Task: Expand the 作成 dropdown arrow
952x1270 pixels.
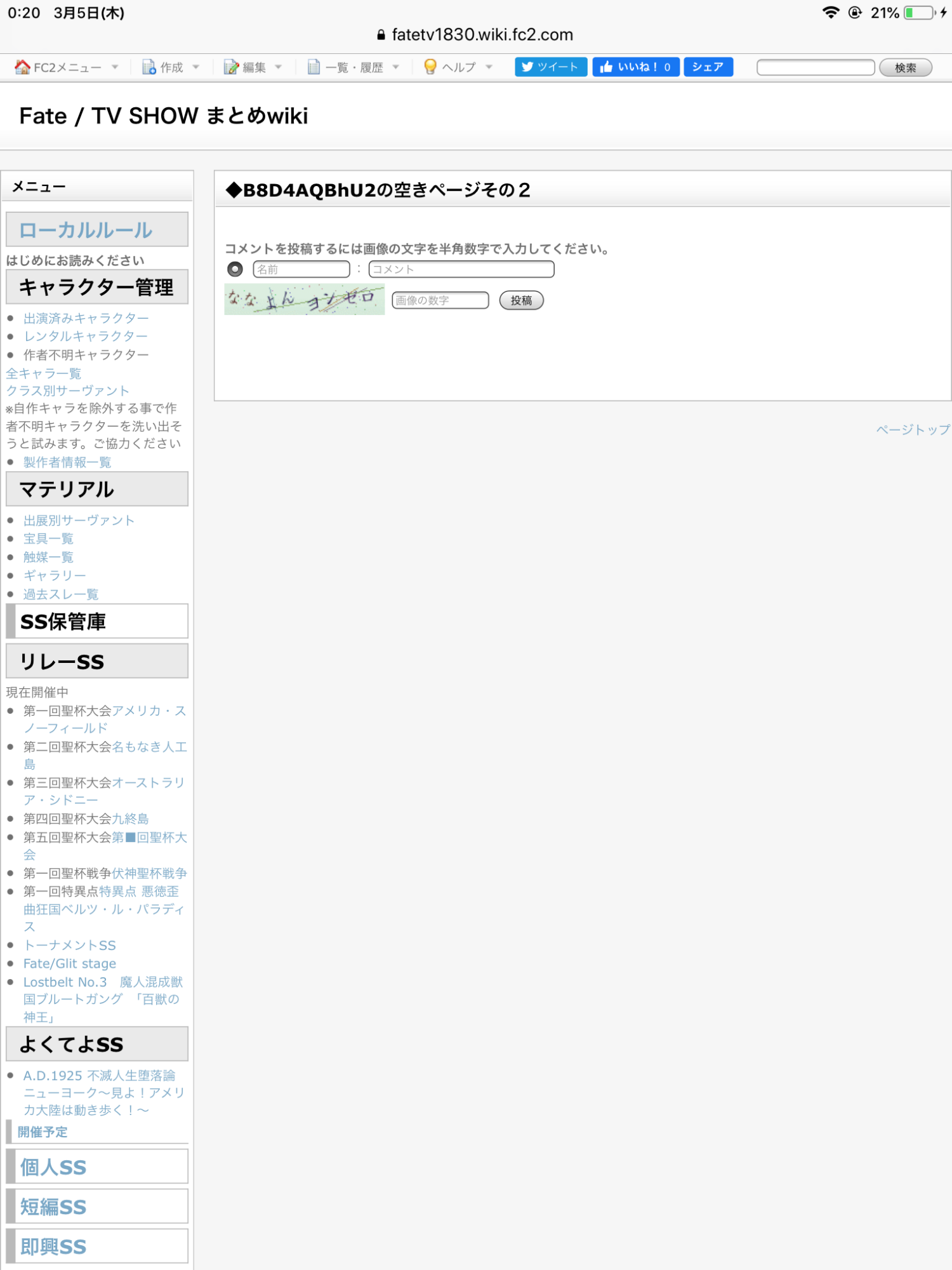Action: [195, 67]
